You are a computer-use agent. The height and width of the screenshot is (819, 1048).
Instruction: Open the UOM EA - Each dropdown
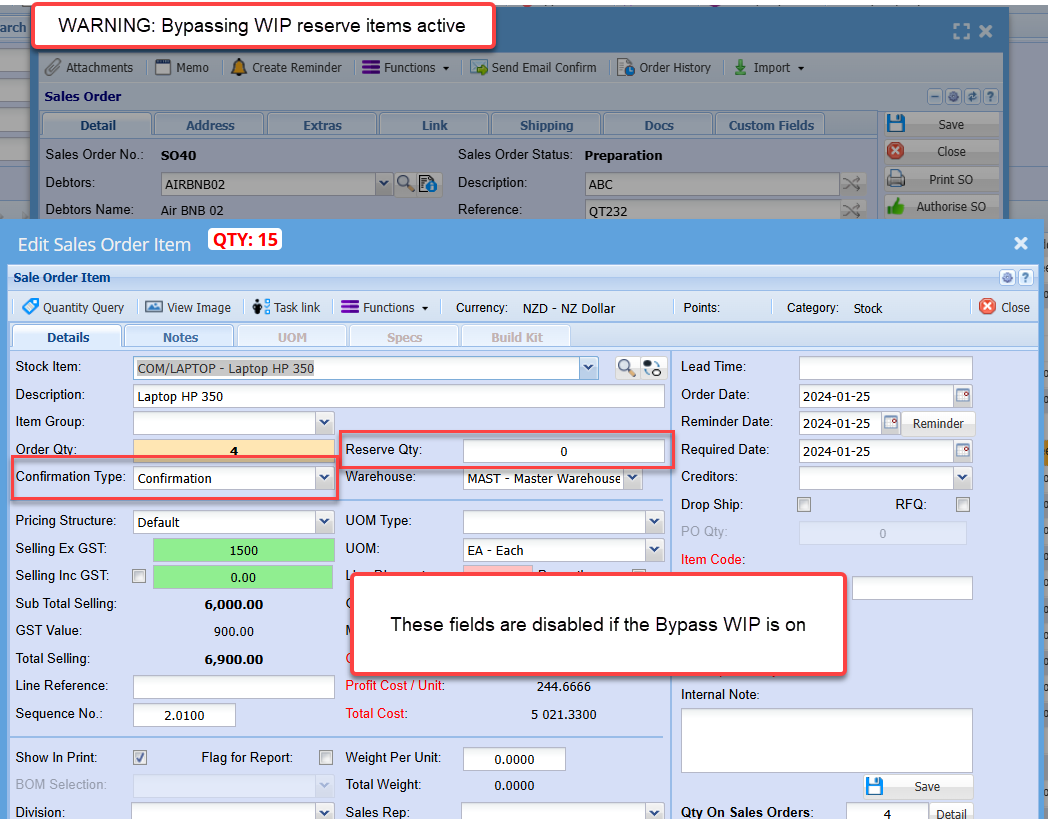coord(654,550)
